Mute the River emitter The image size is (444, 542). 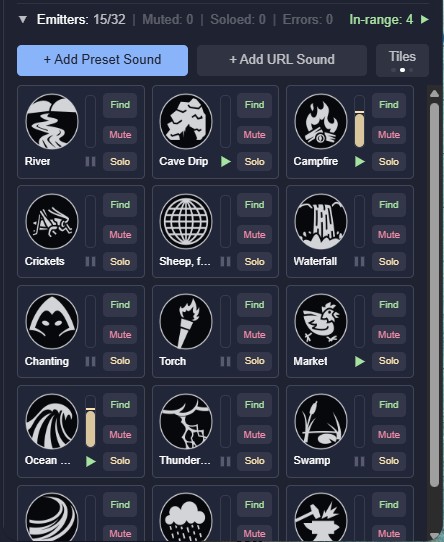[x=120, y=134]
